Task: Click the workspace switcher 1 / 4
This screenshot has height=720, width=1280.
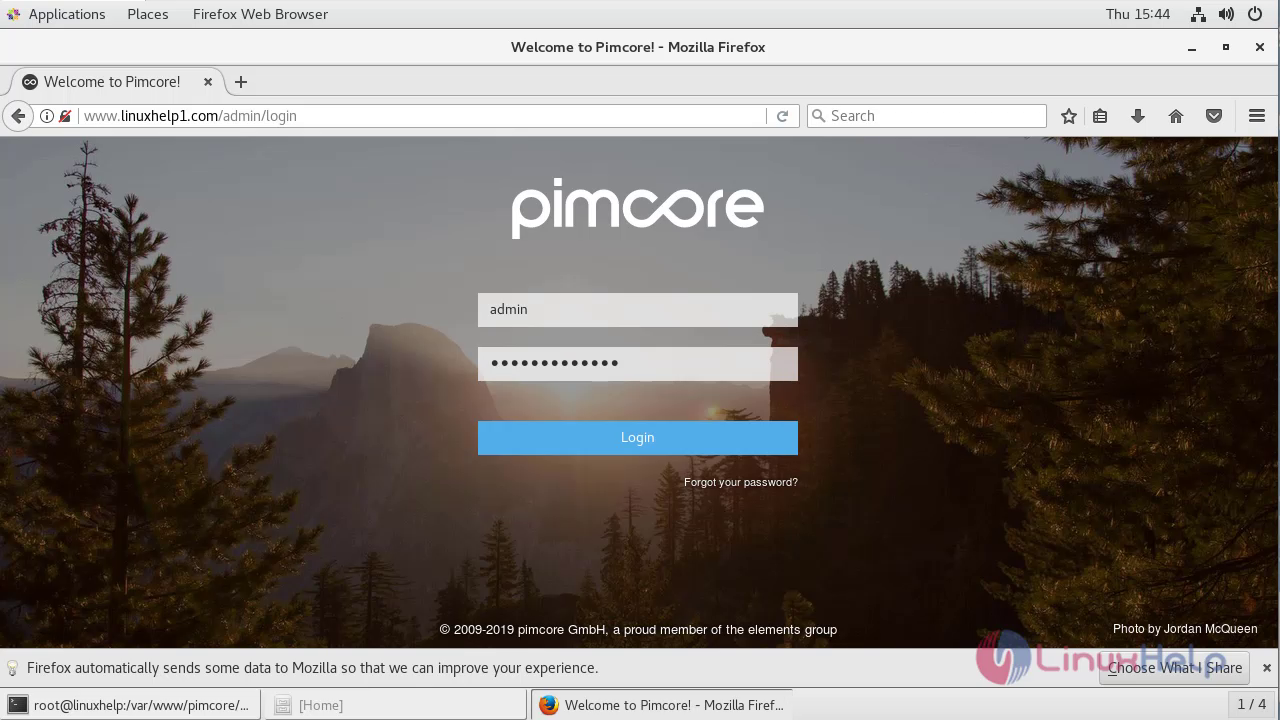Action: pyautogui.click(x=1252, y=705)
